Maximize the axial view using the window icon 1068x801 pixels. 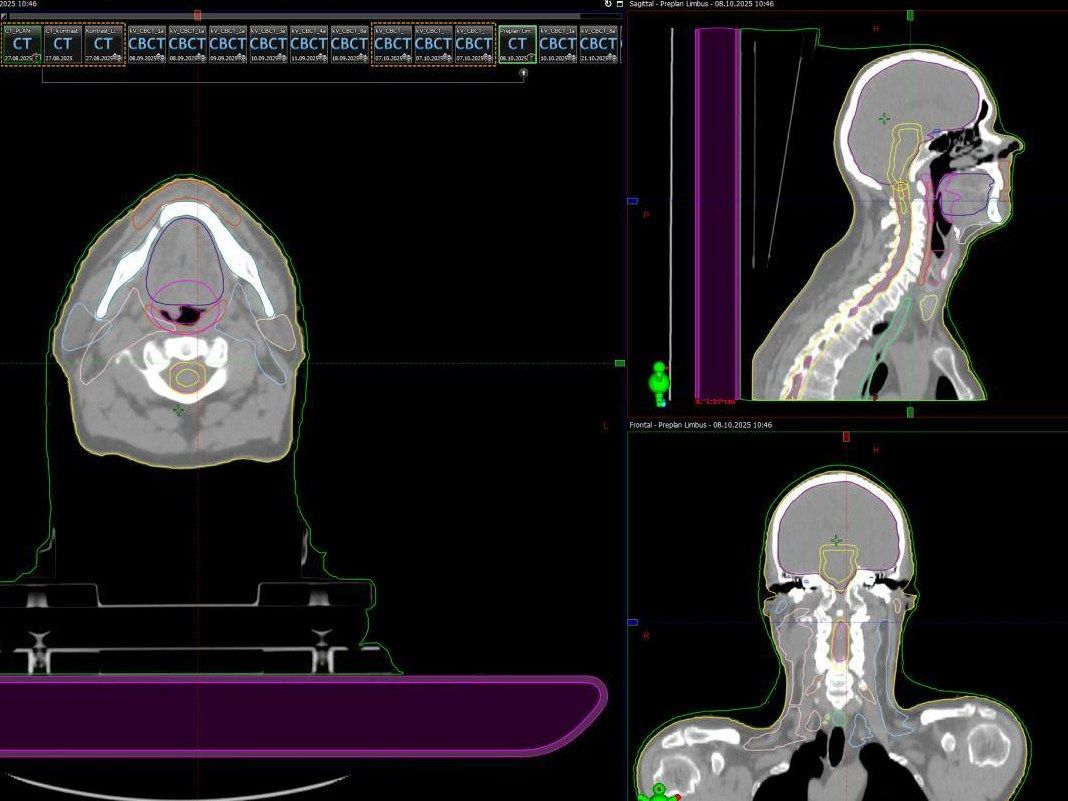(620, 4)
